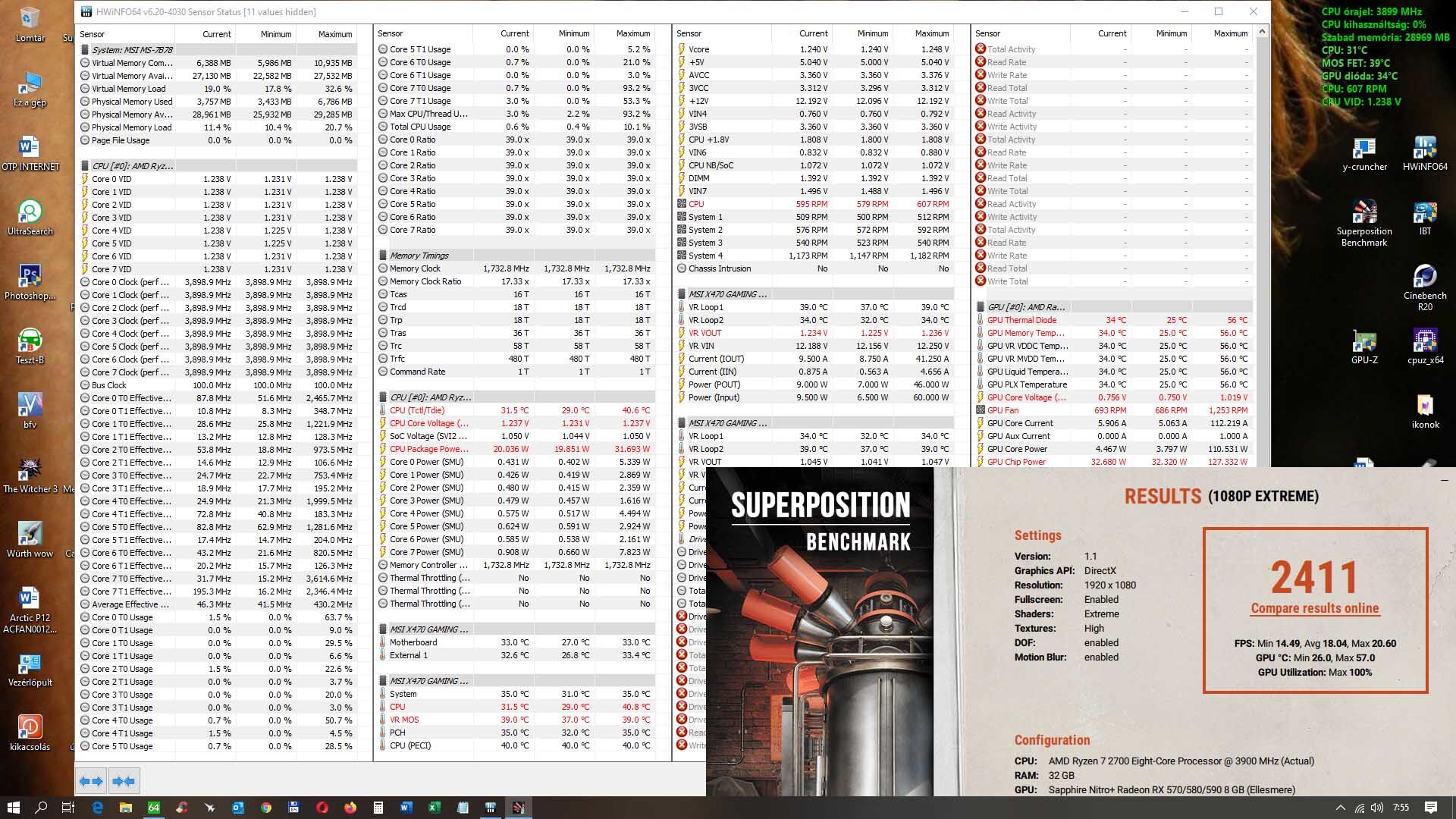Open taskbar search magnifier
The width and height of the screenshot is (1456, 819).
pos(41,808)
